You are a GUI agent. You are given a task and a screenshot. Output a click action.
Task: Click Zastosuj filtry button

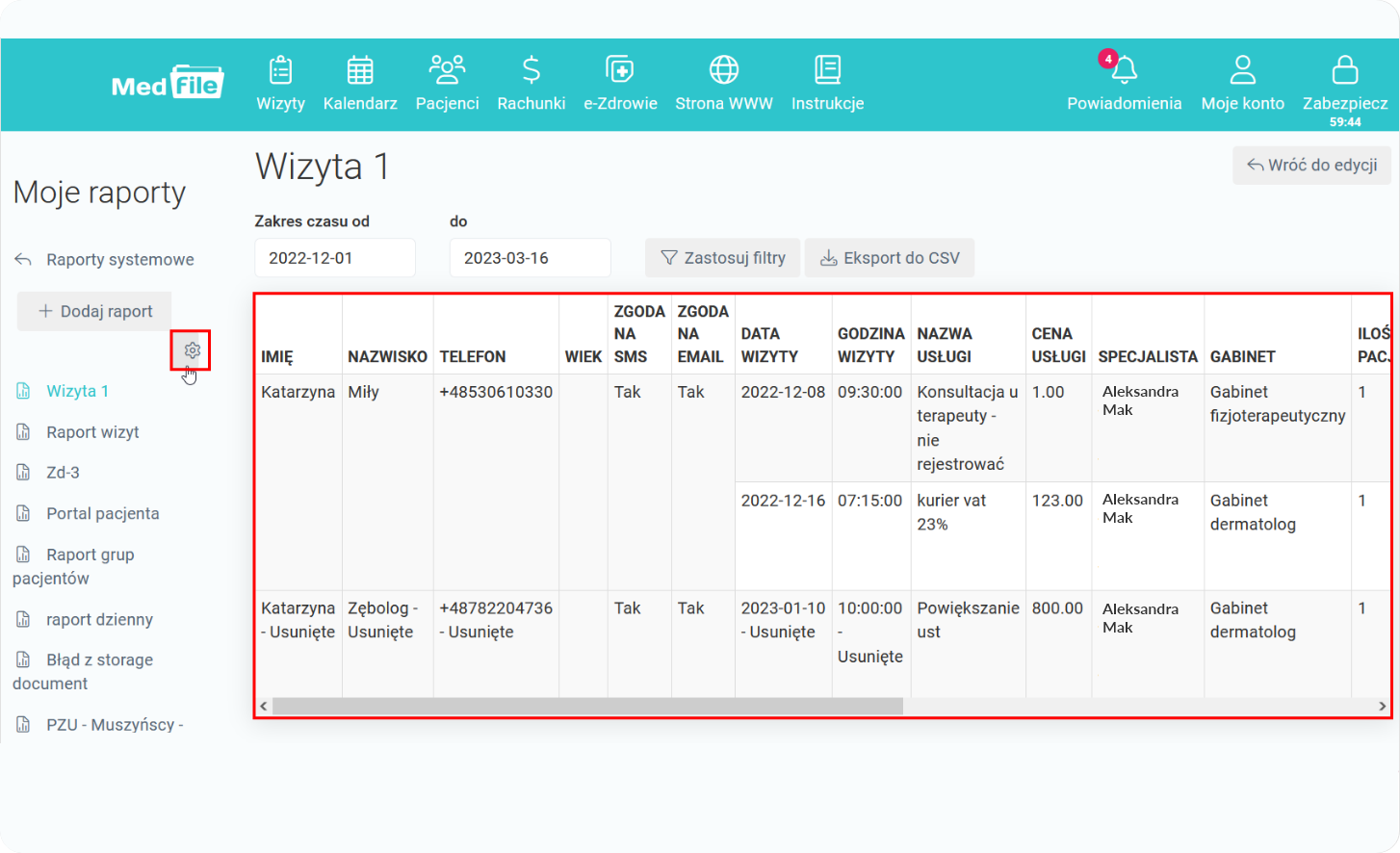[x=722, y=258]
